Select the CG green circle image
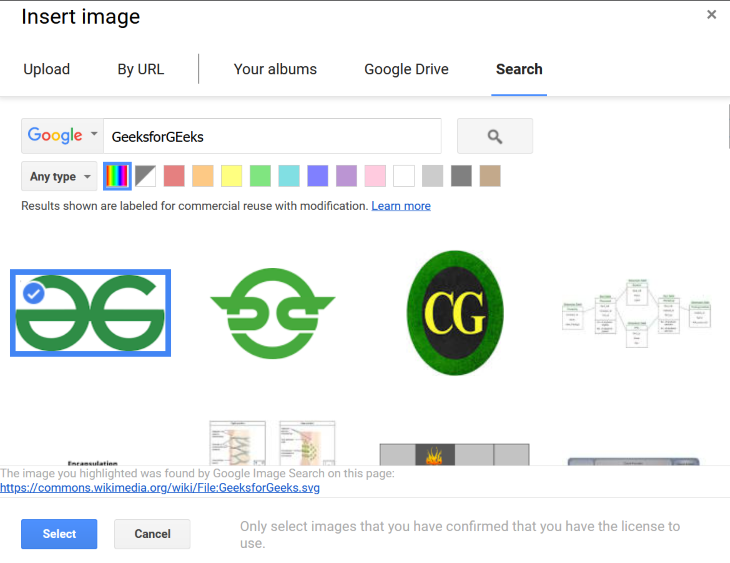Screen dimensions: 730x563 point(455,313)
